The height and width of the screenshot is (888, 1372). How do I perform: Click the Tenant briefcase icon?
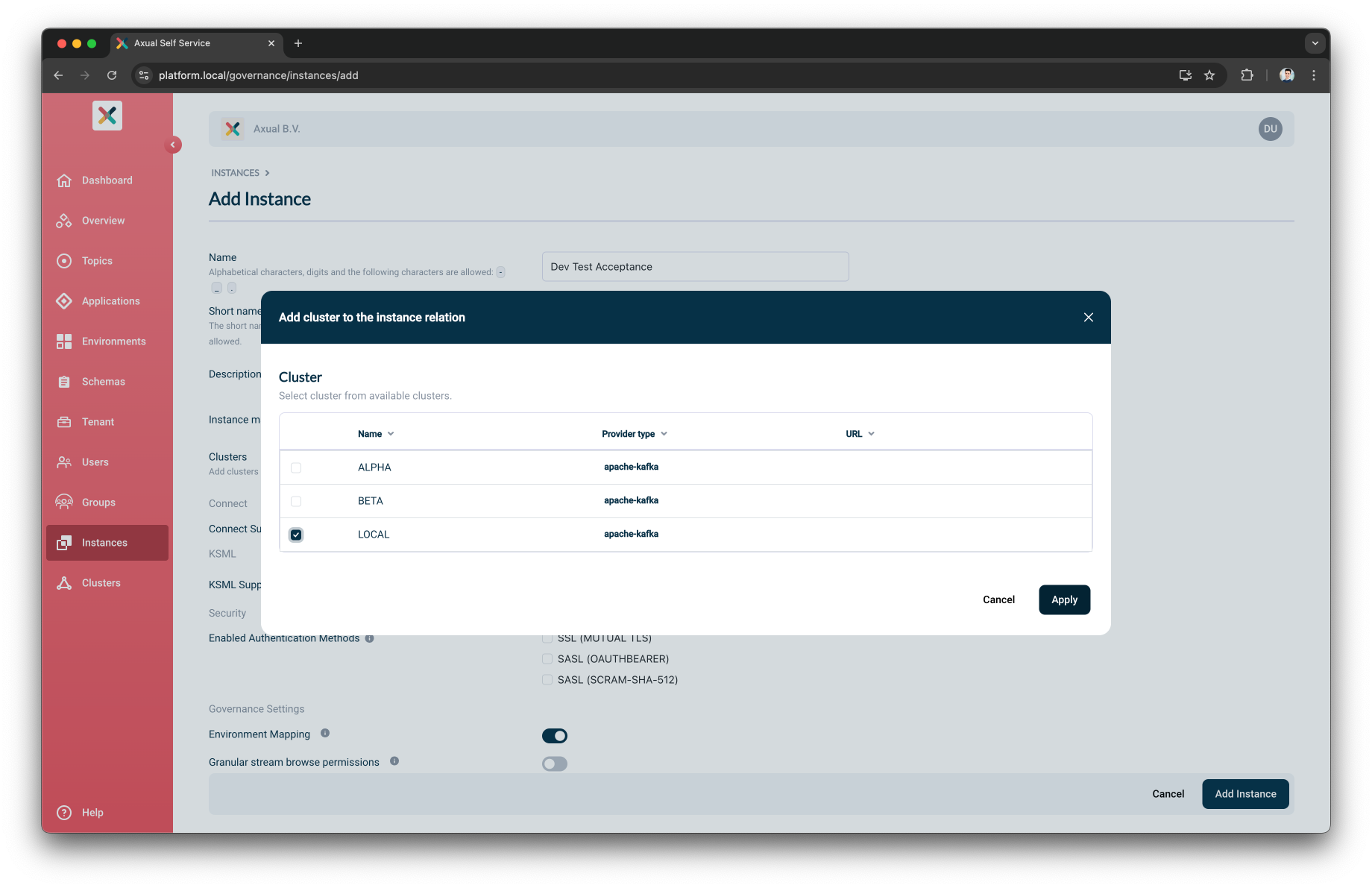tap(64, 422)
